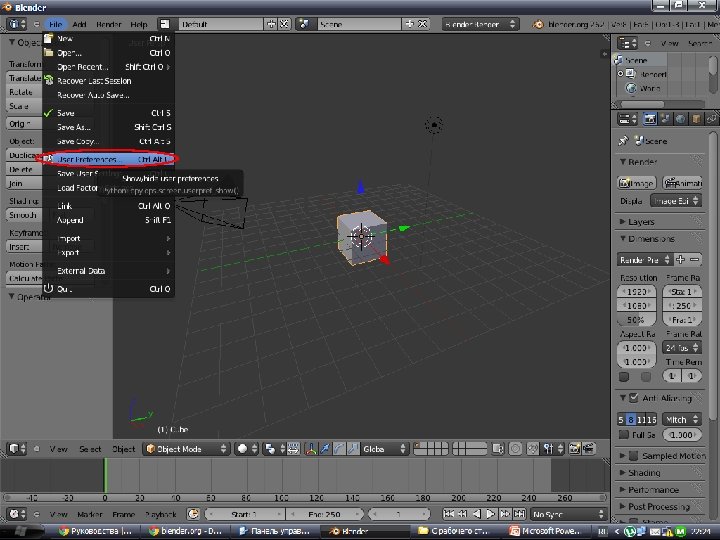The image size is (720, 540).
Task: Delete the screen layout with X icon
Action: 285,24
